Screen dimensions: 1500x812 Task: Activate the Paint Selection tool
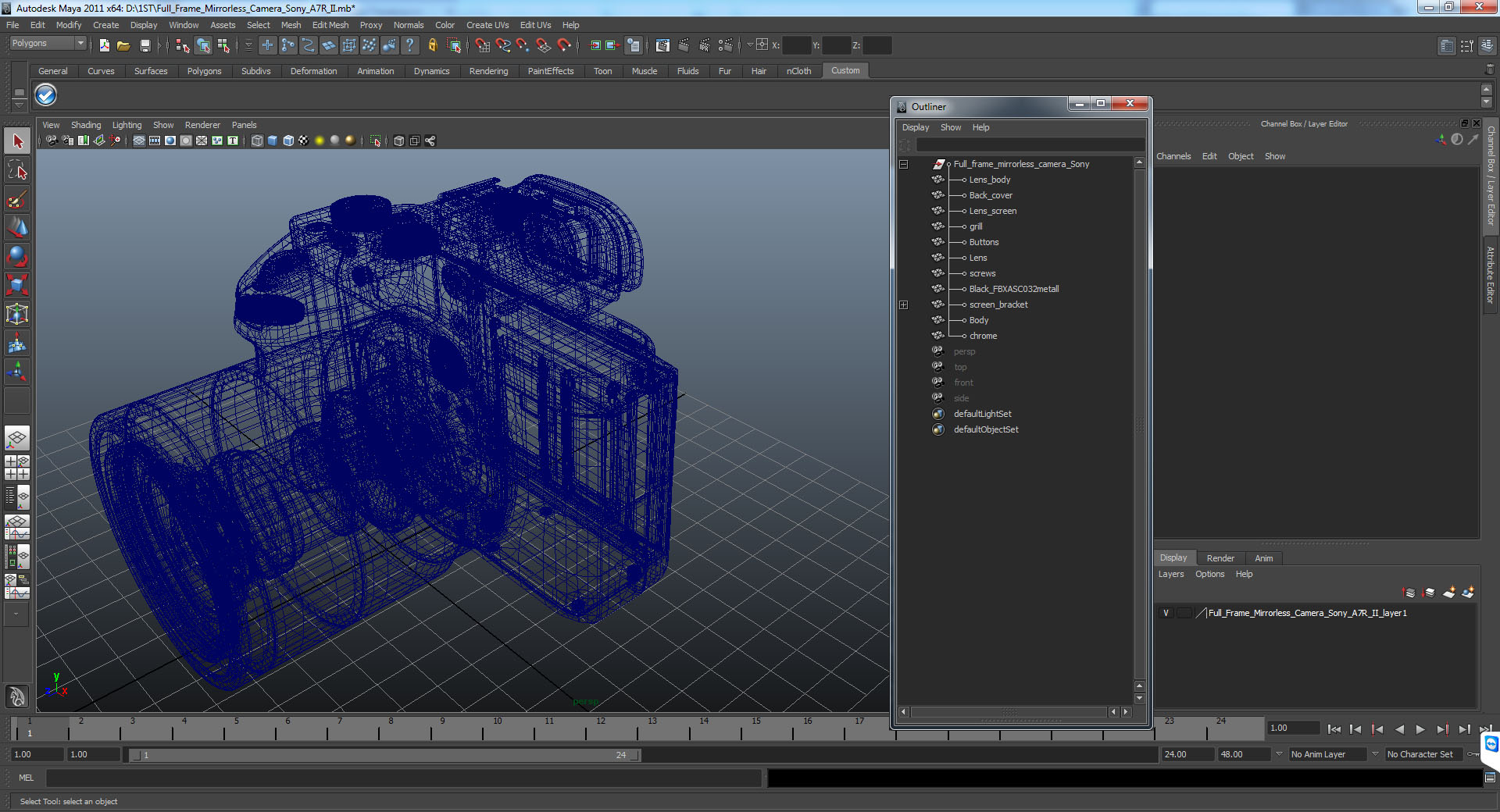(x=17, y=199)
